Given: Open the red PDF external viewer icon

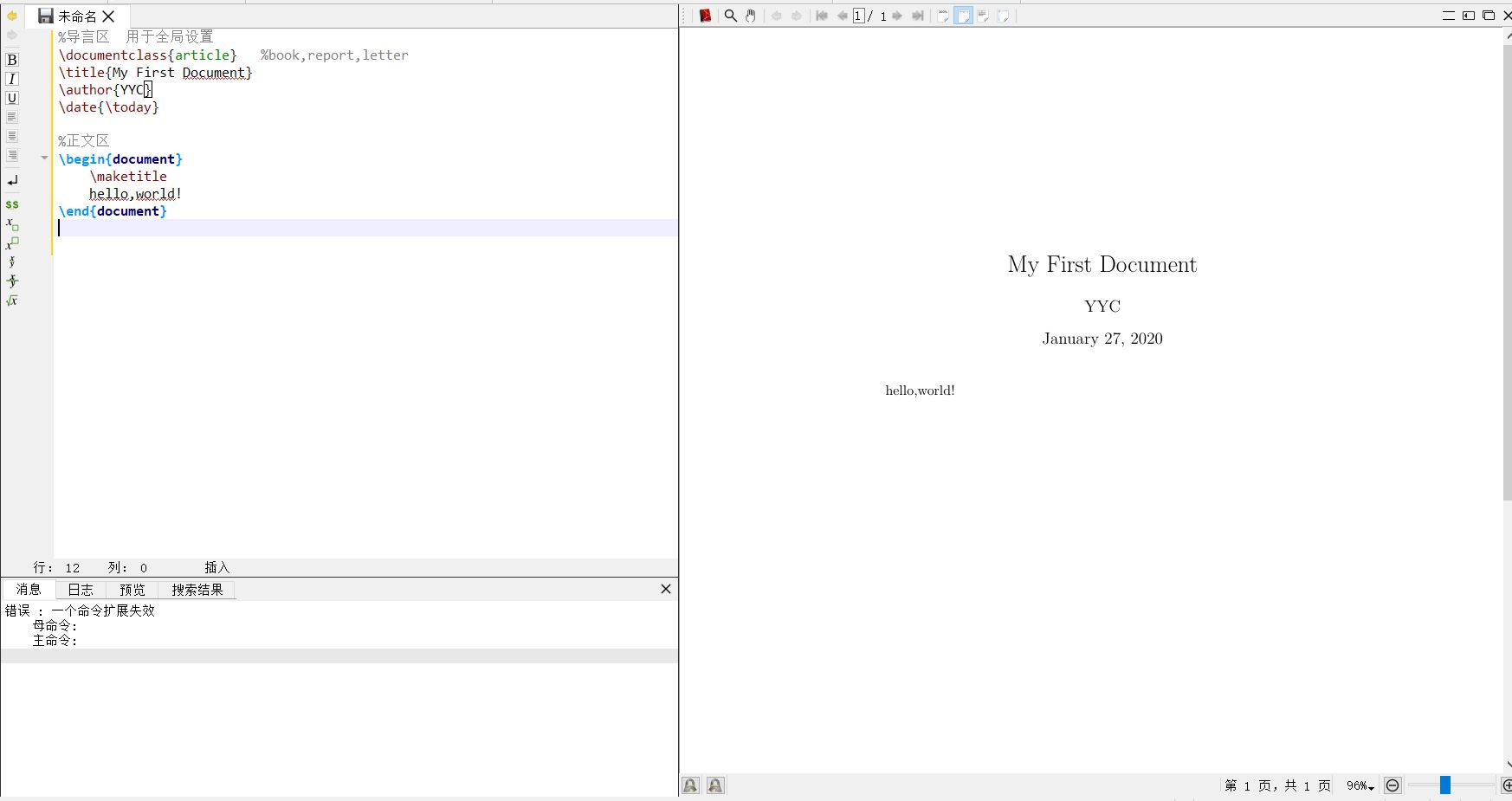Looking at the screenshot, I should pos(706,16).
